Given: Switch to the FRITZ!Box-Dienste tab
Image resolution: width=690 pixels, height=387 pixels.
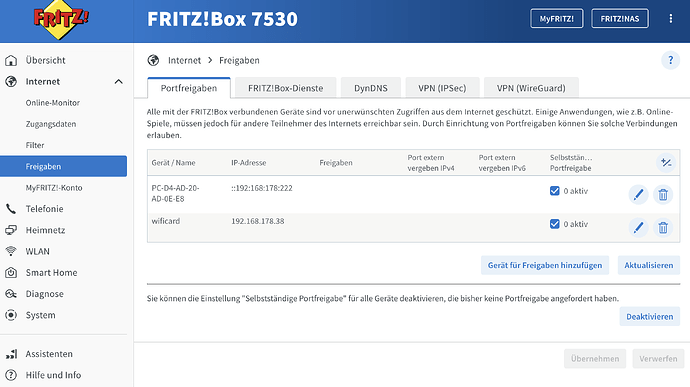Looking at the screenshot, I should pyautogui.click(x=286, y=88).
